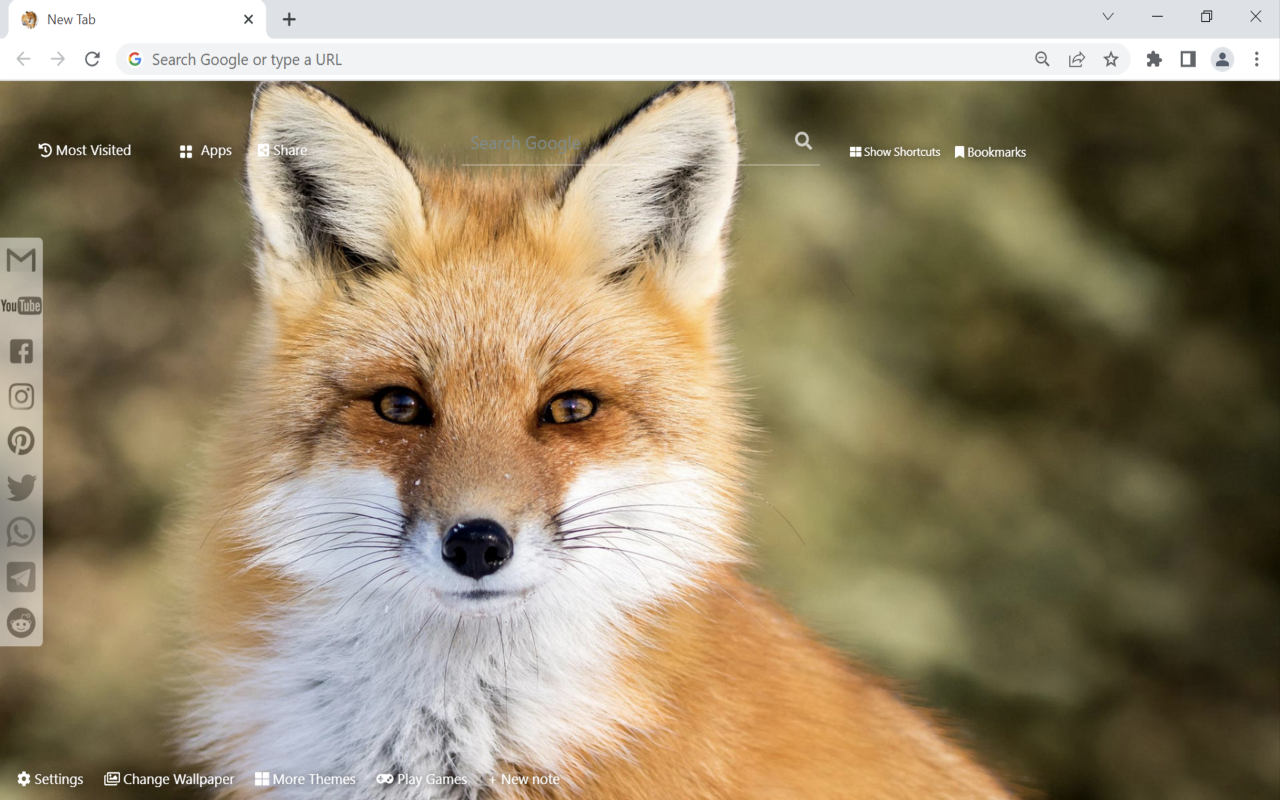Add a New note

pos(524,779)
